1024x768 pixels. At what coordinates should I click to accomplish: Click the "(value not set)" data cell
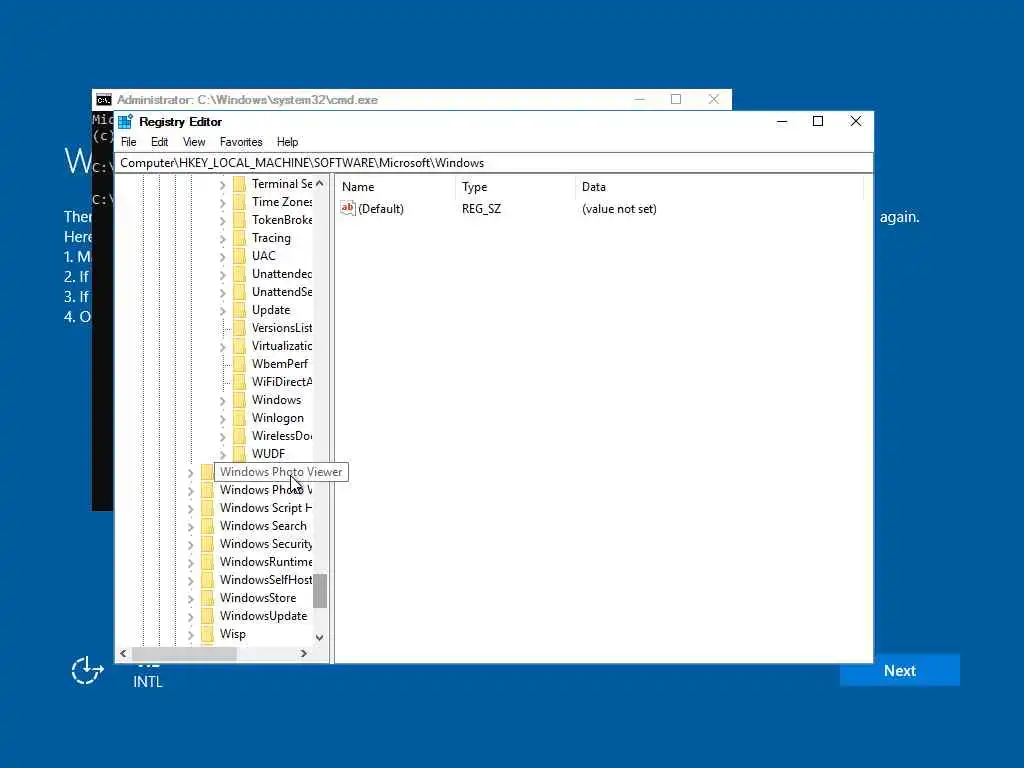[619, 209]
